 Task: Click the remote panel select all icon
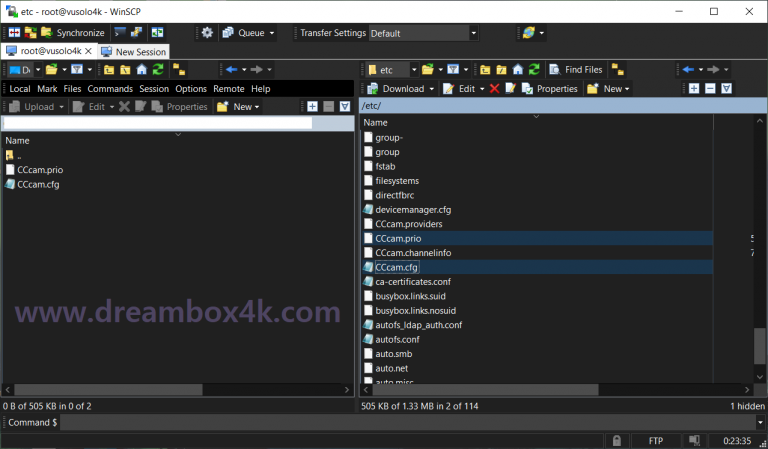(726, 89)
